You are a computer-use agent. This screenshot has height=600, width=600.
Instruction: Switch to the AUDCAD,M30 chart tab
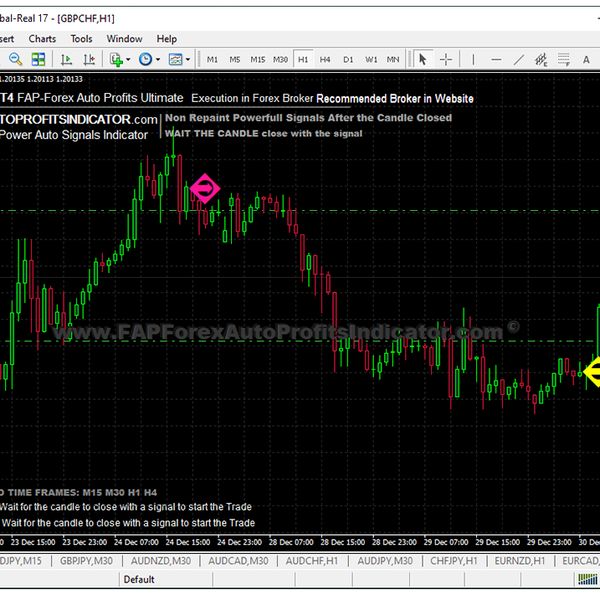point(238,561)
